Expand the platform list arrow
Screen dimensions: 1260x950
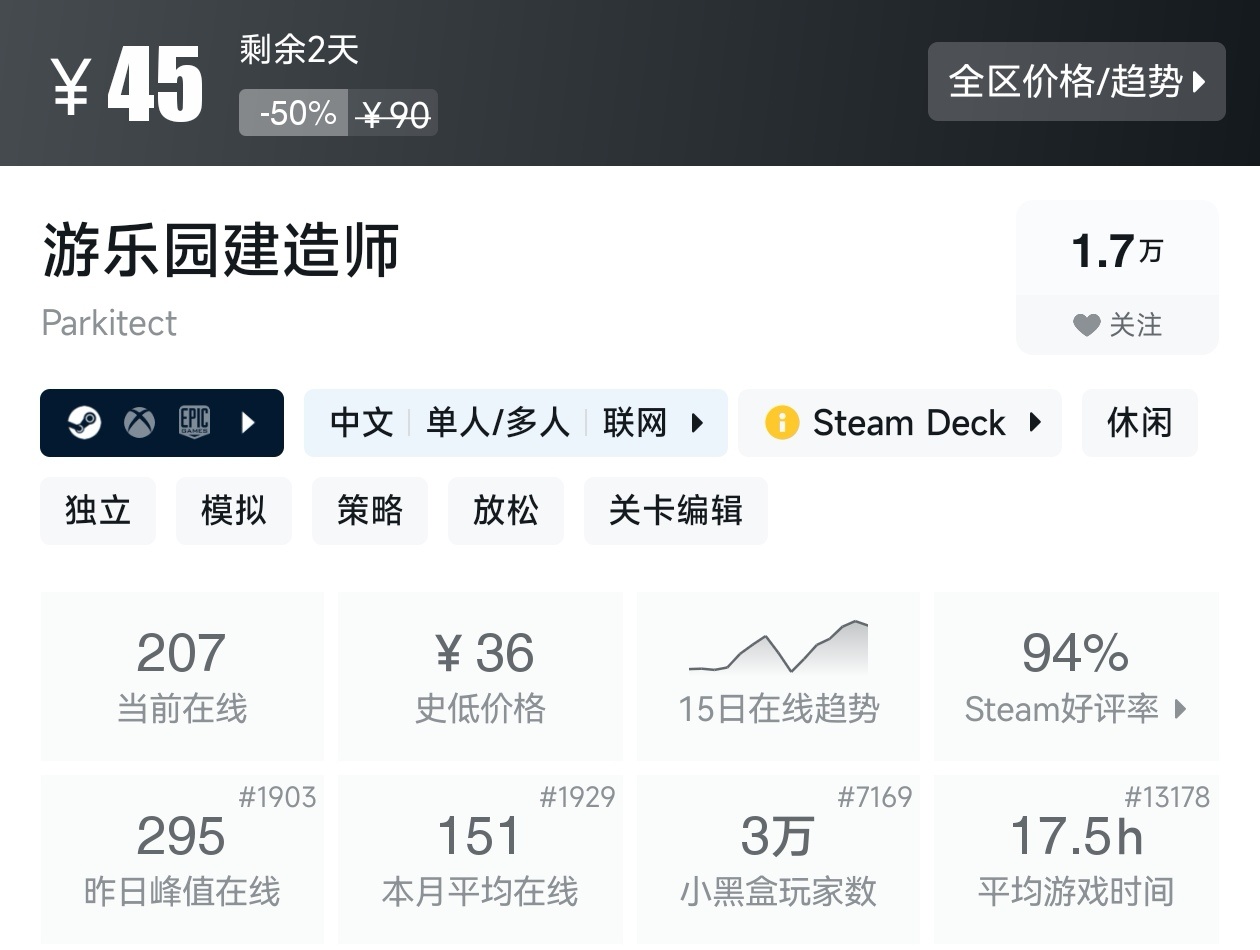click(249, 423)
